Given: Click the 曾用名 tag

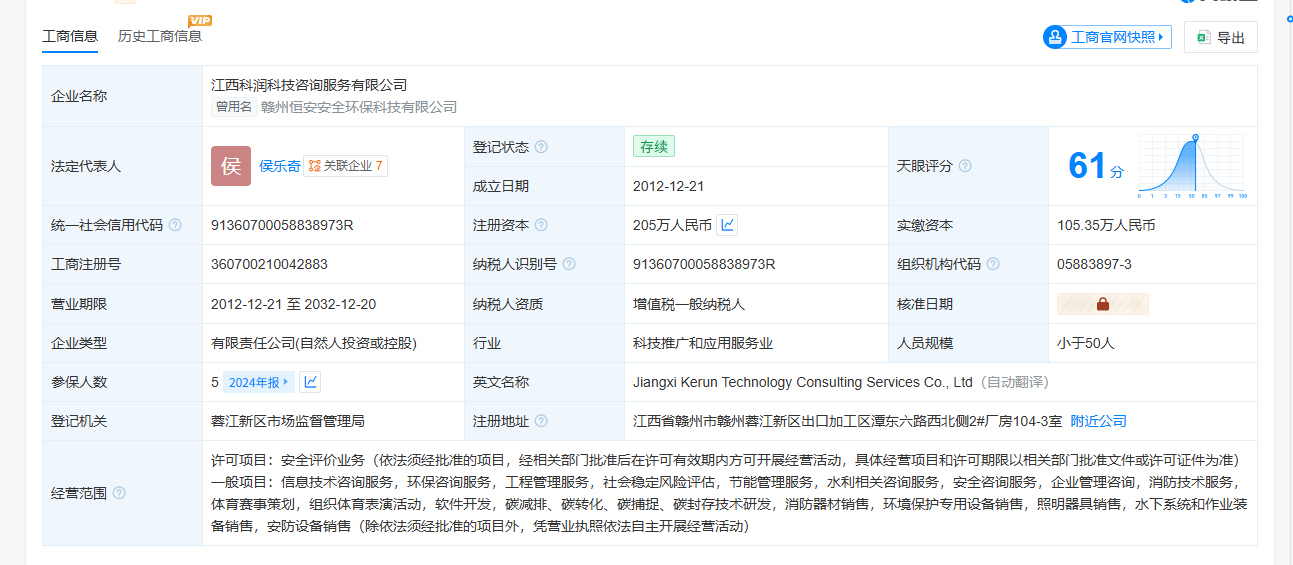Looking at the screenshot, I should pos(233,107).
